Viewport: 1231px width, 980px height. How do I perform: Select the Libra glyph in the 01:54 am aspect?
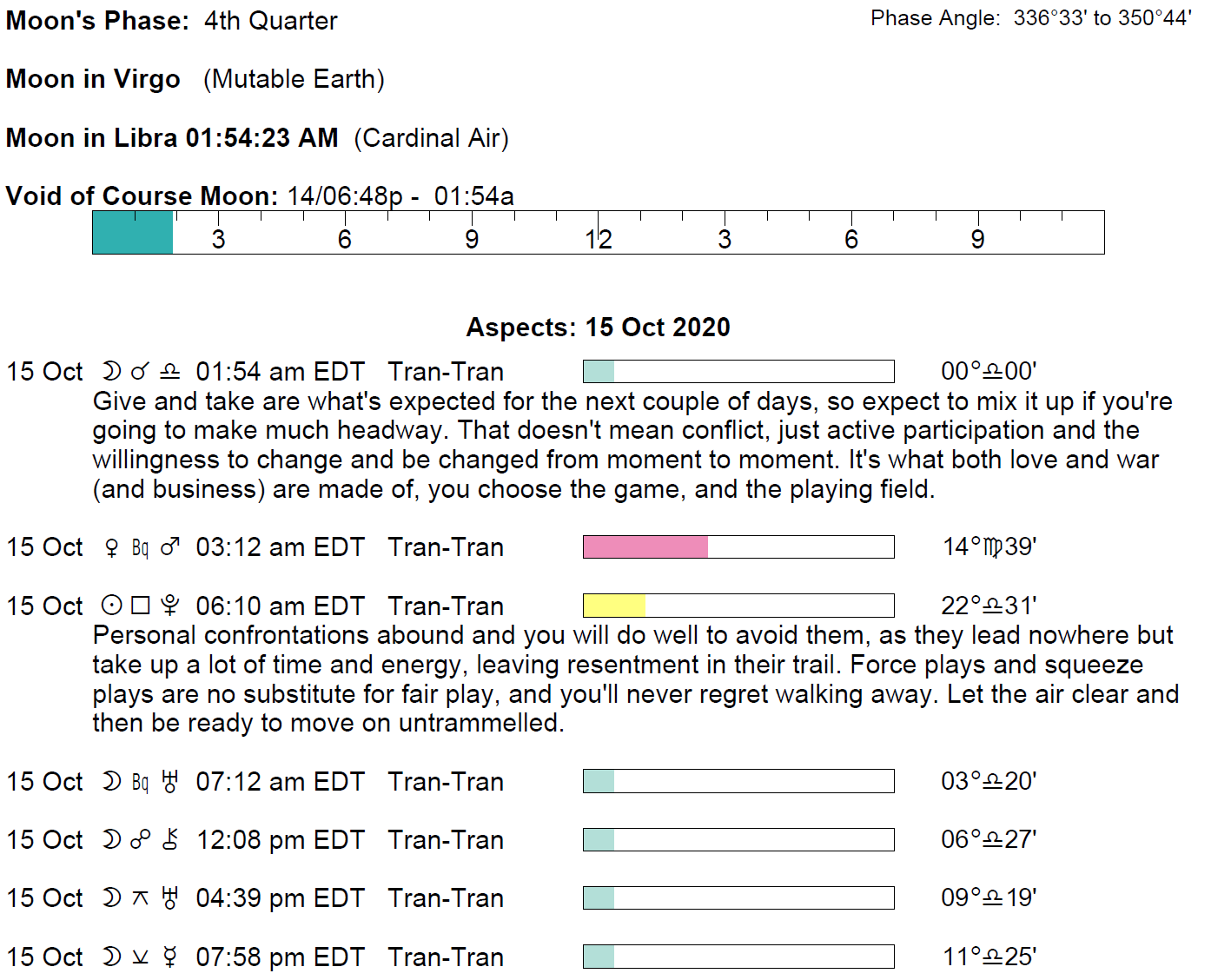170,372
